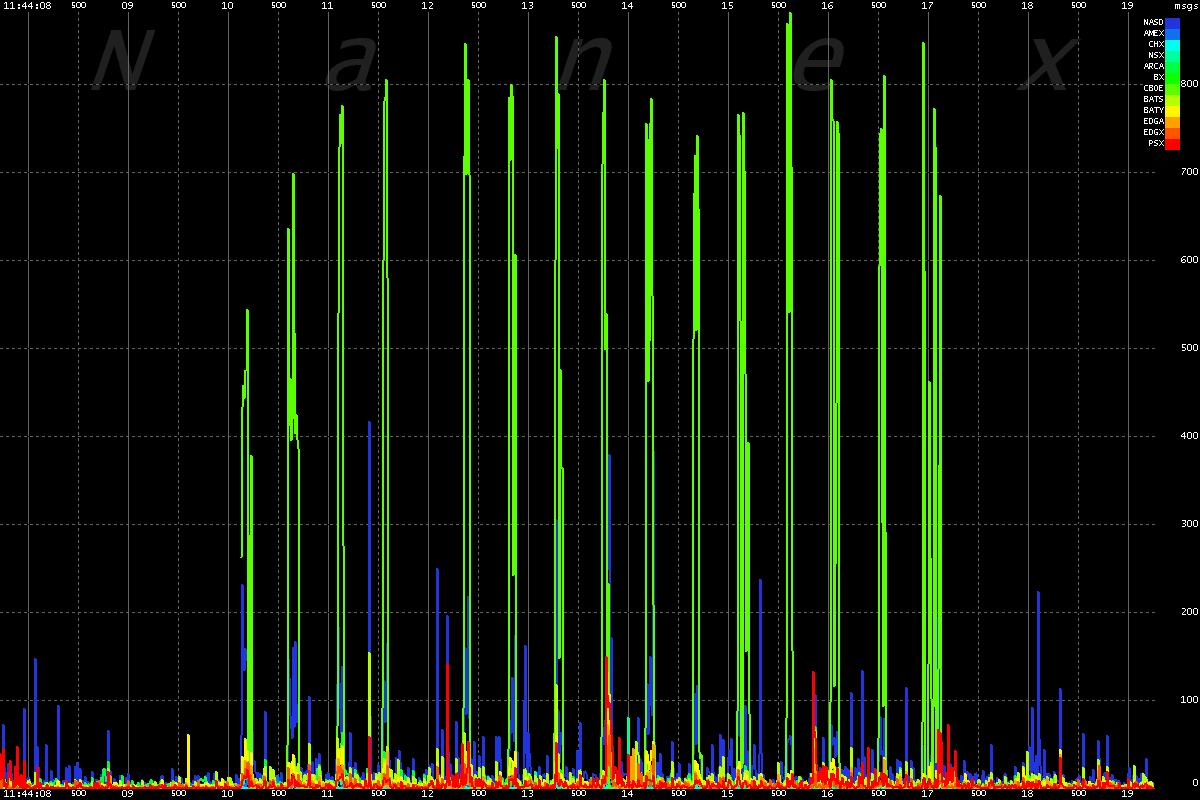This screenshot has height=800, width=1200.
Task: Select the '400' y-axis value
Action: [1188, 436]
